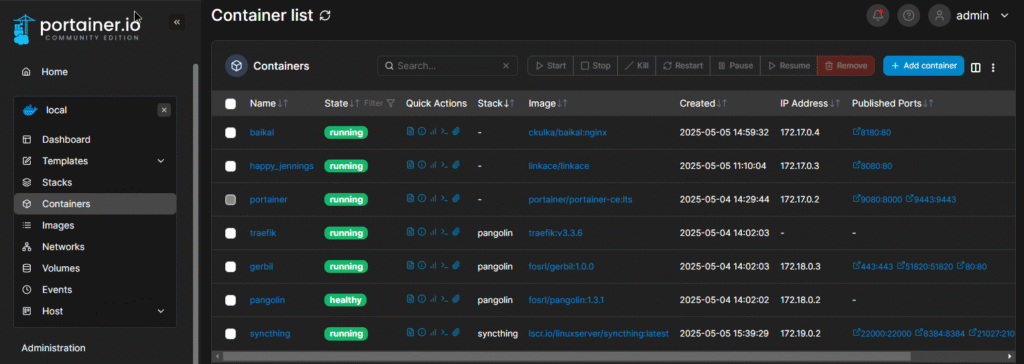Select the happy_jennings container checkbox
1024x364 pixels.
(x=231, y=166)
